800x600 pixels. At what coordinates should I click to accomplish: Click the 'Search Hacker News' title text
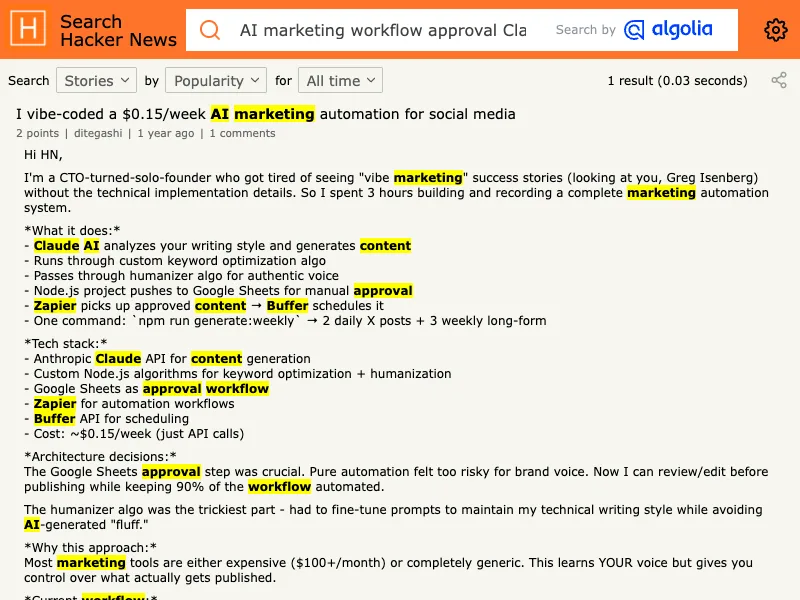point(118,31)
